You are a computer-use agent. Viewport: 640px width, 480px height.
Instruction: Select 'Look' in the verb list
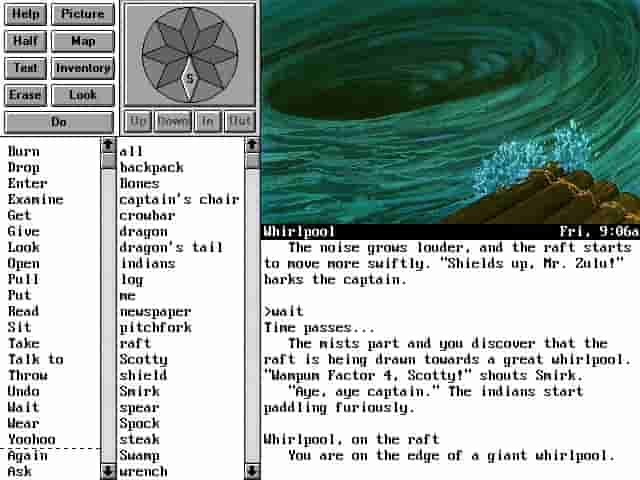click(24, 247)
